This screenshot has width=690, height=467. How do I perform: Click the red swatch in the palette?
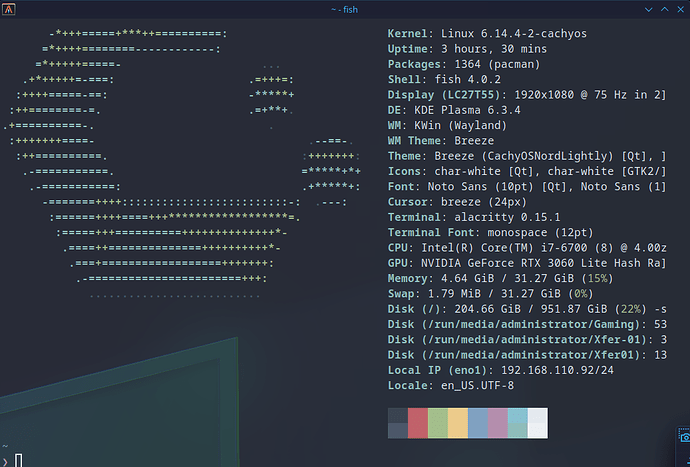(x=418, y=423)
